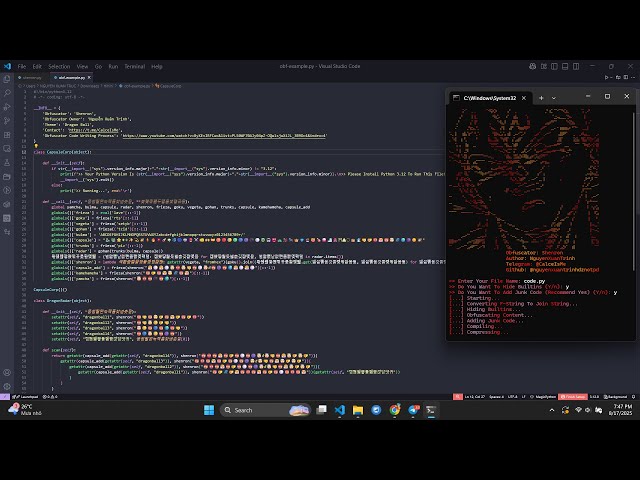Open the YouTube URL link in code
This screenshot has width=640, height=480.
(x=224, y=136)
